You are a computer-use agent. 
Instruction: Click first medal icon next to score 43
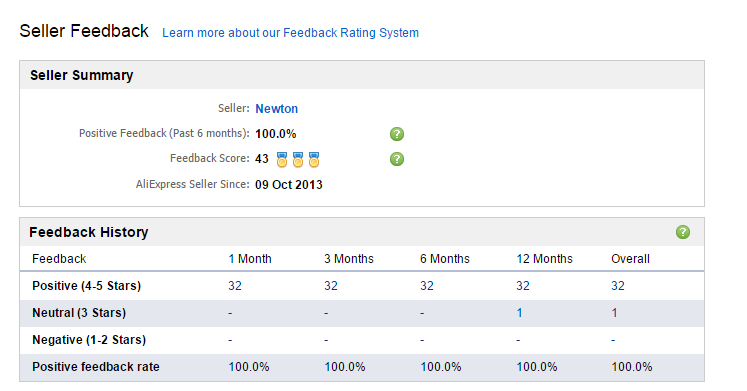pos(282,160)
